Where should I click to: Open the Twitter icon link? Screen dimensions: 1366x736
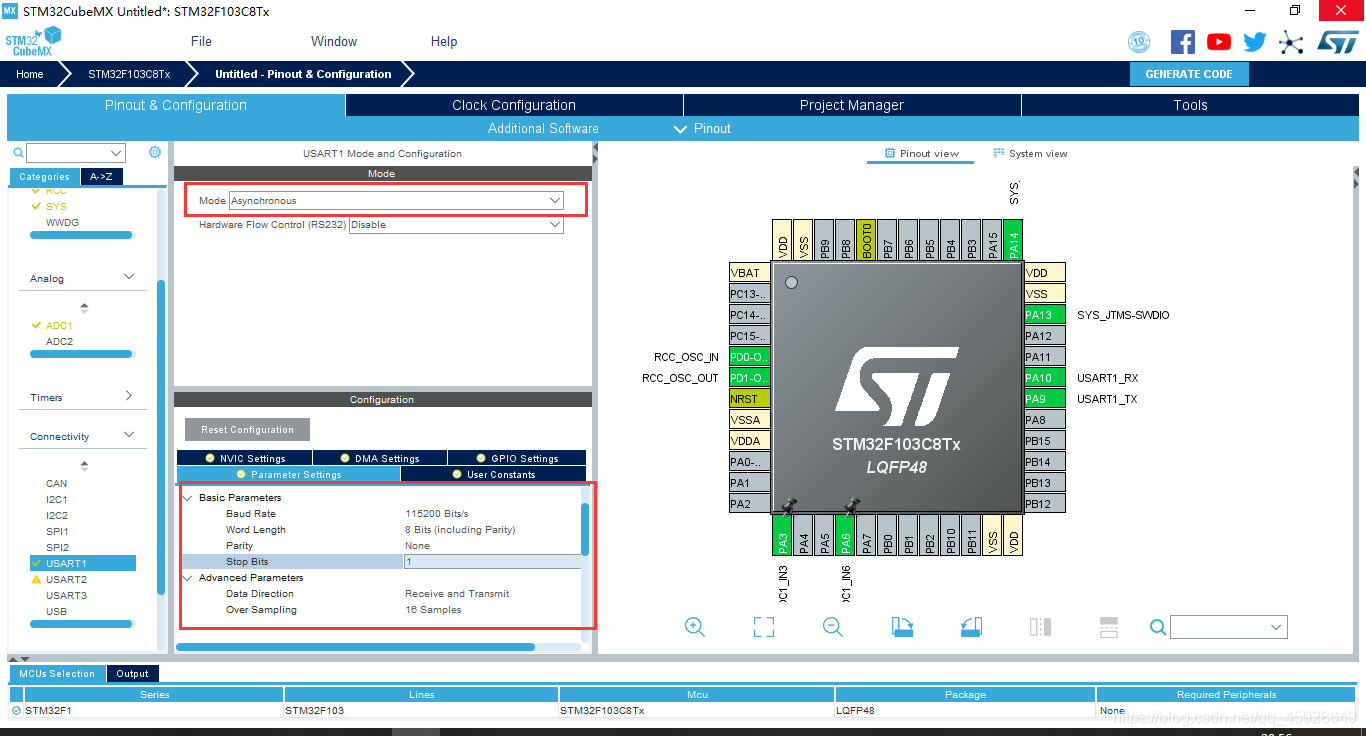[x=1255, y=42]
